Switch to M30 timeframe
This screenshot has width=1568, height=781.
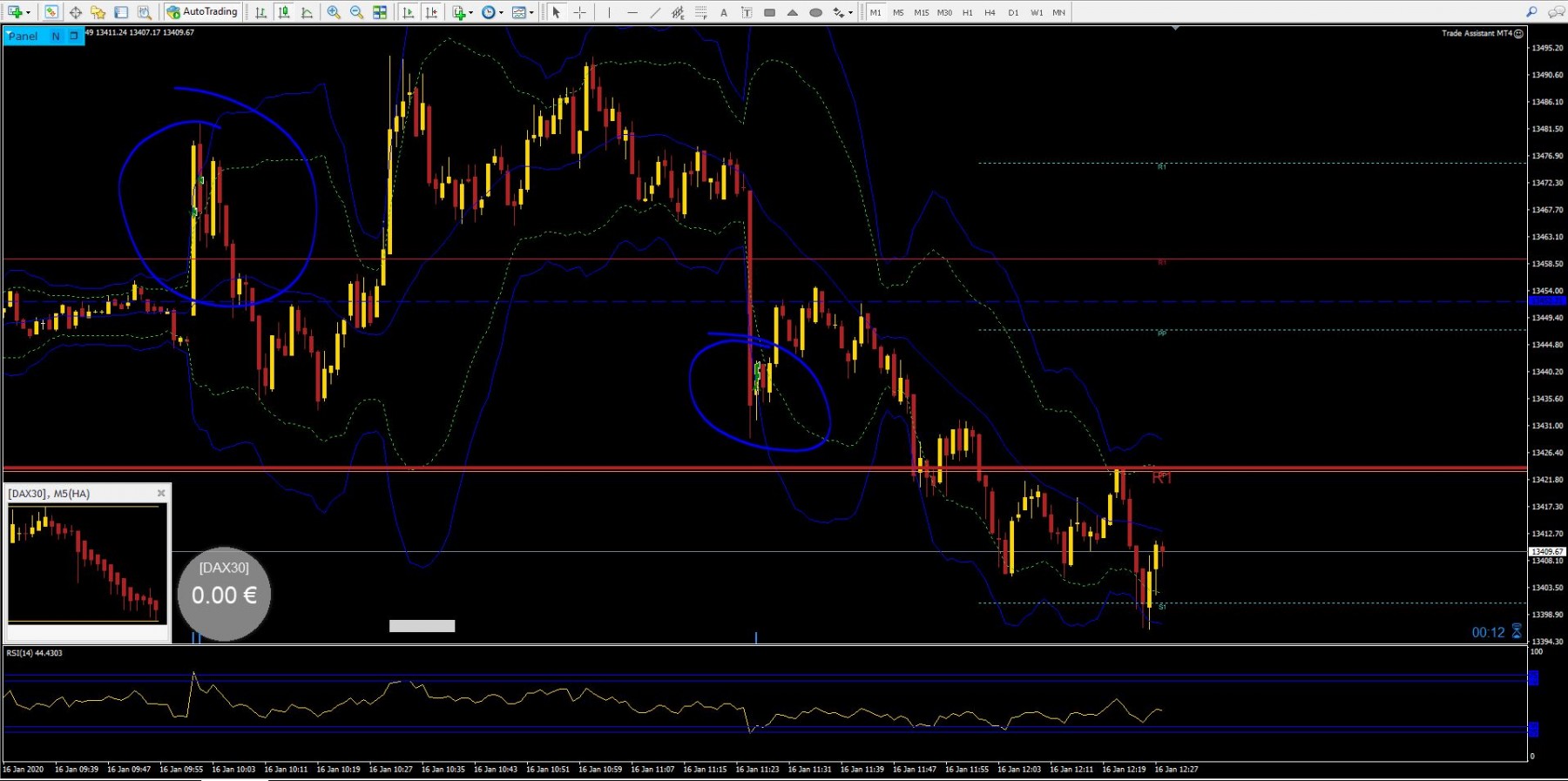pyautogui.click(x=944, y=12)
